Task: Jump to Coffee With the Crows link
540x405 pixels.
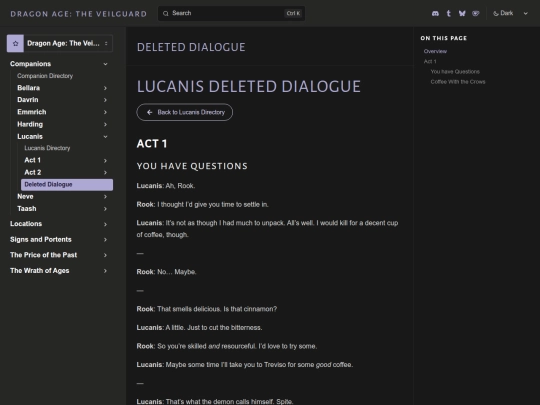Action: tap(458, 82)
